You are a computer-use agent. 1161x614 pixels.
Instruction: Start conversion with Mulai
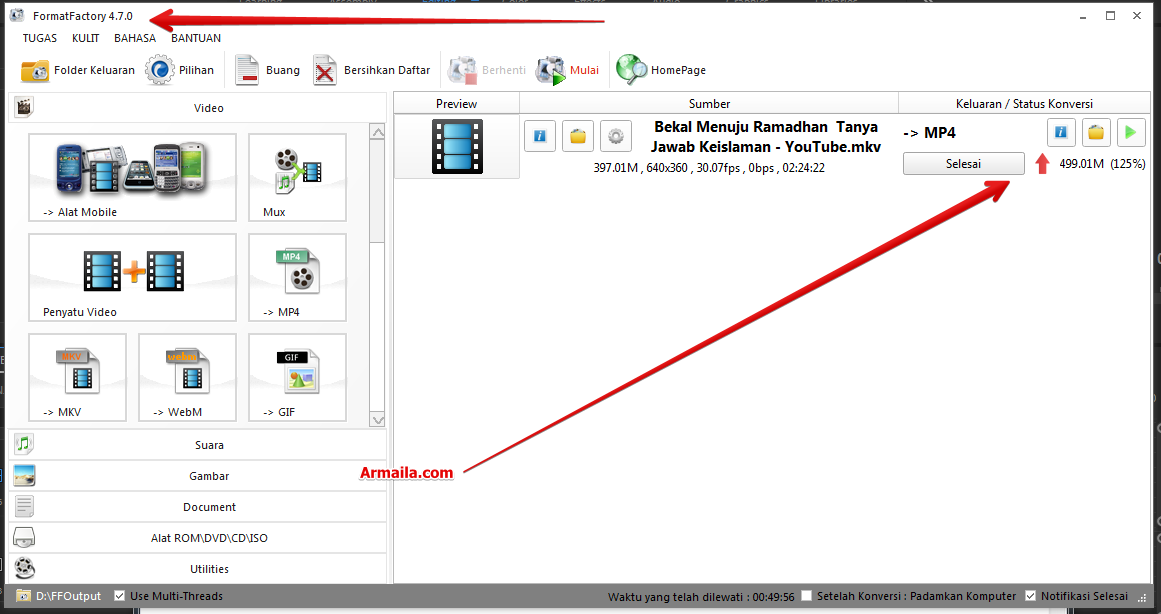[567, 70]
